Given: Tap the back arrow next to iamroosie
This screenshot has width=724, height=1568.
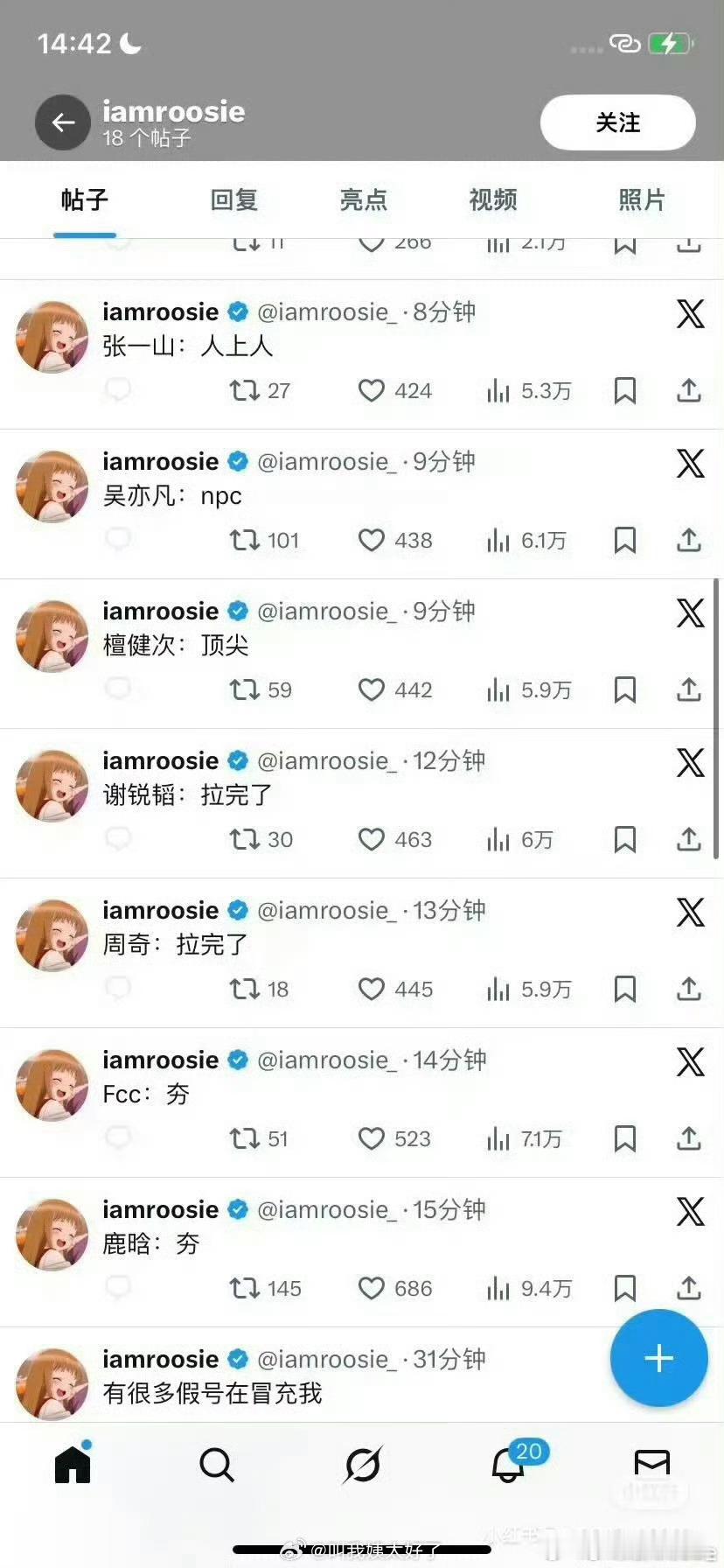Looking at the screenshot, I should tap(62, 122).
